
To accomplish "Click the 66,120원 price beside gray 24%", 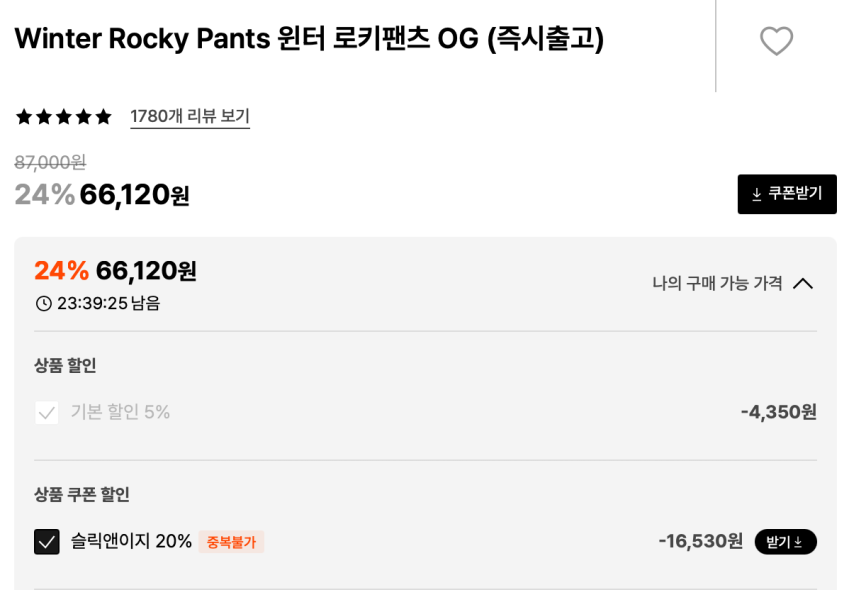I will (x=135, y=195).
